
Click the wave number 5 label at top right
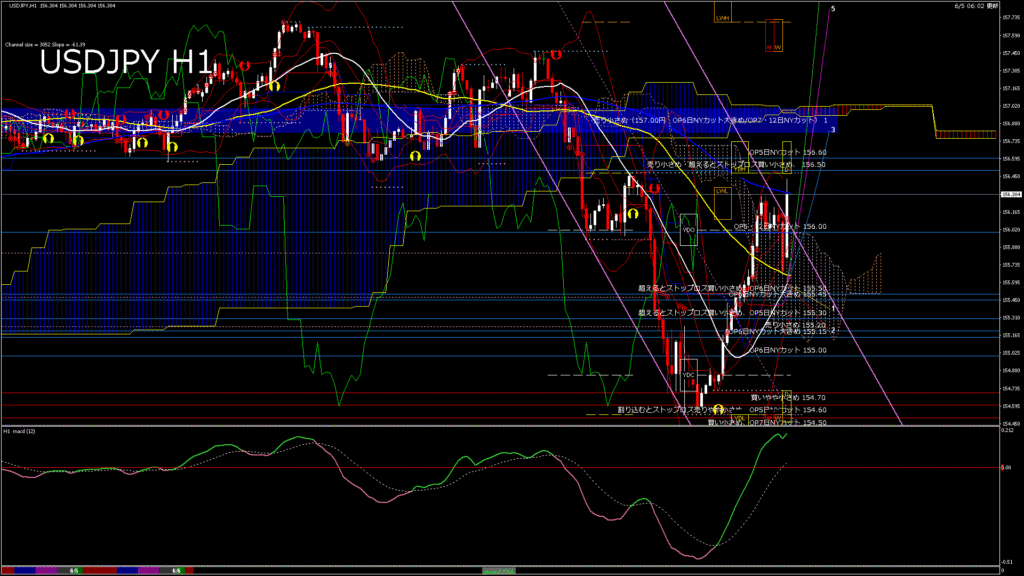(x=834, y=7)
